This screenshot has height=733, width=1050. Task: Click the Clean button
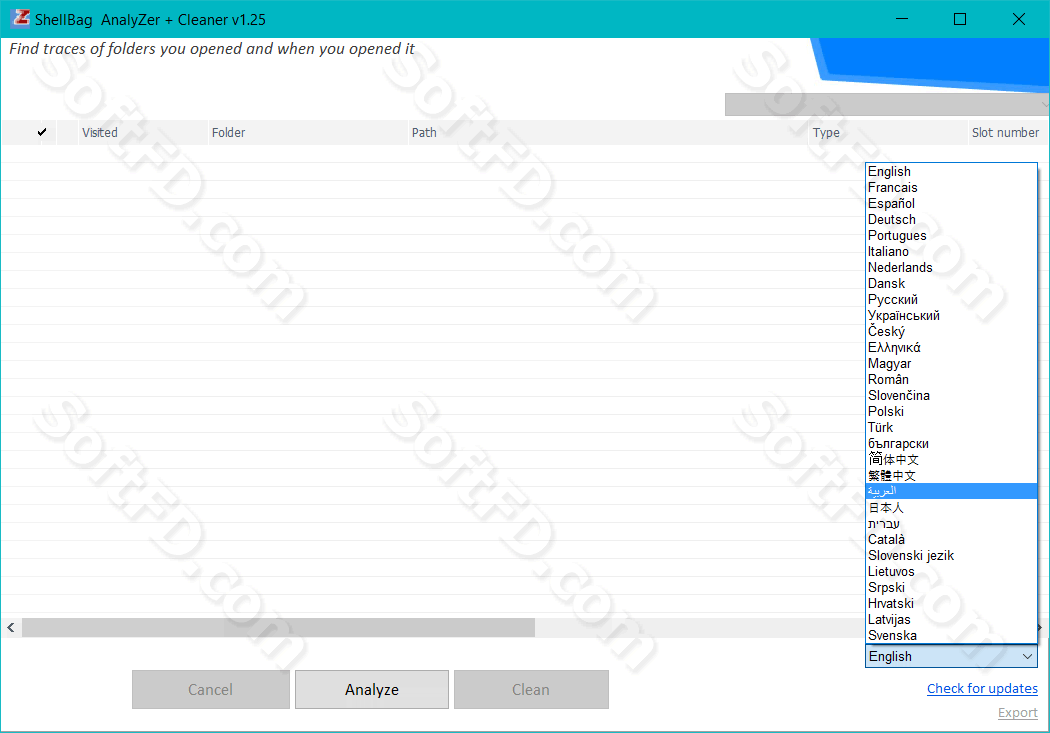(x=531, y=689)
